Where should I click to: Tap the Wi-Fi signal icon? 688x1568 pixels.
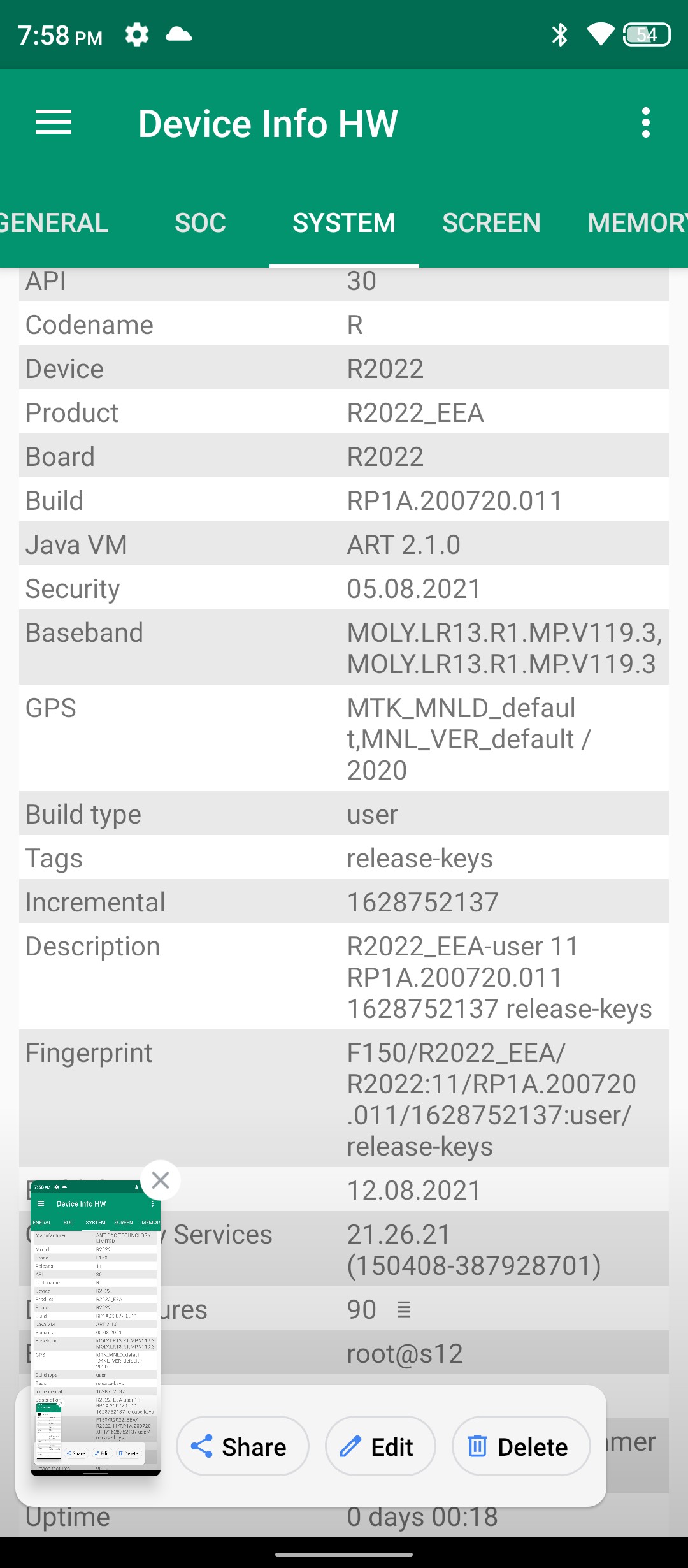pos(600,34)
